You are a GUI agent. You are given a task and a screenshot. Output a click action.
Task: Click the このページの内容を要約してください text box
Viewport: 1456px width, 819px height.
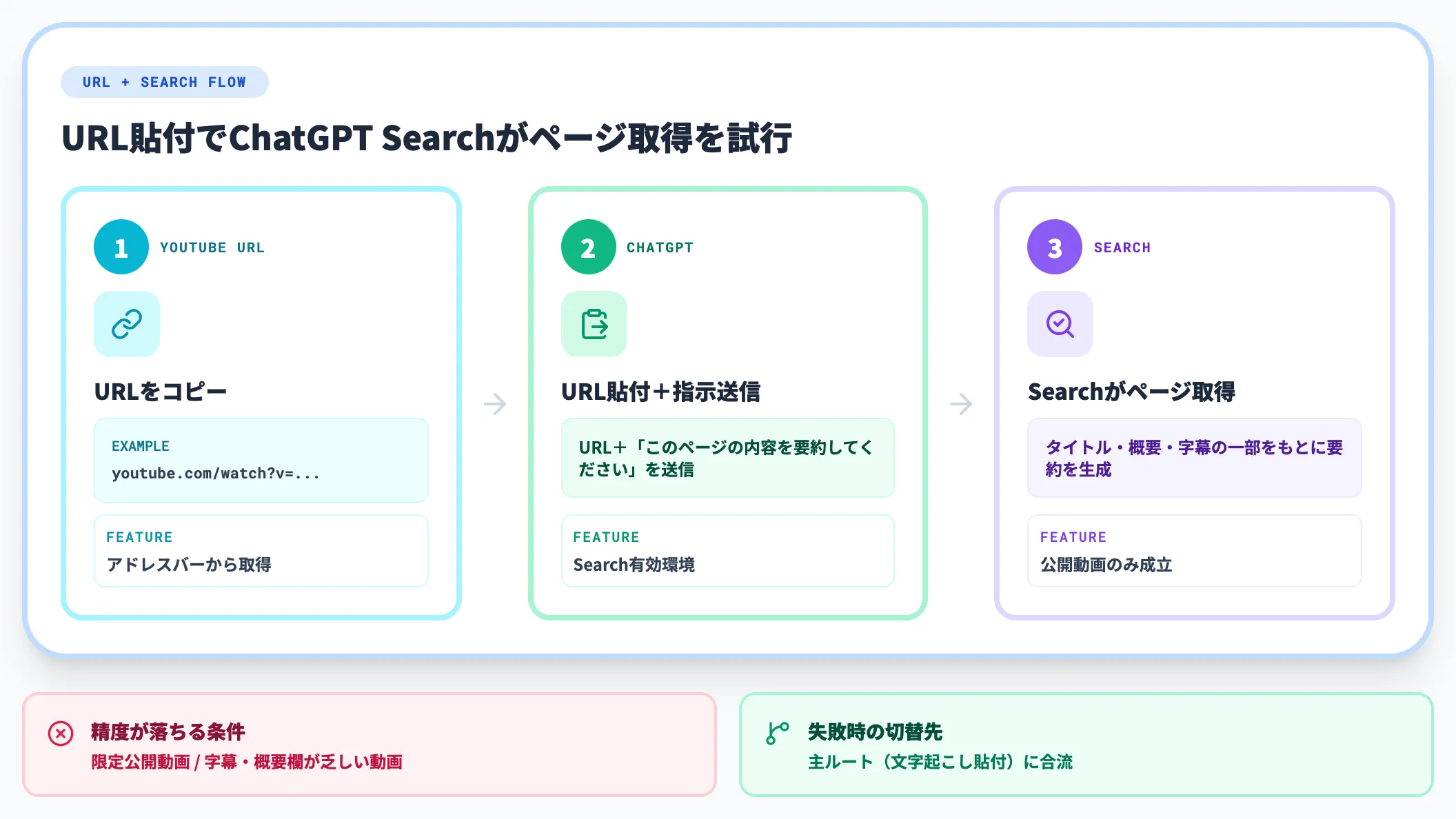click(727, 458)
